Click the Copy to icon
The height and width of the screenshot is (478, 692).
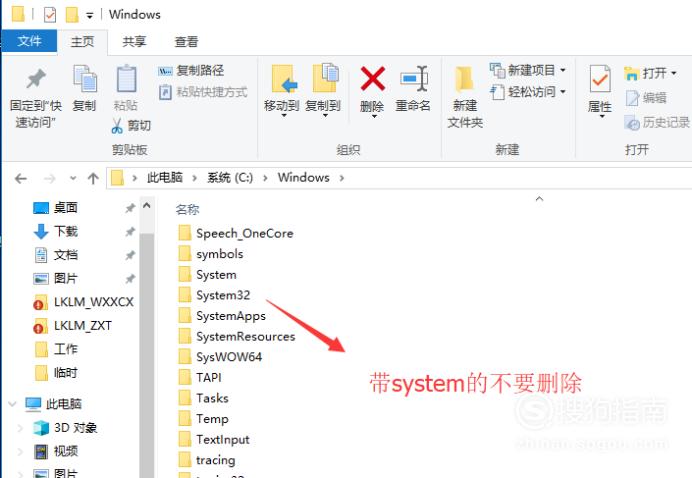click(x=325, y=78)
